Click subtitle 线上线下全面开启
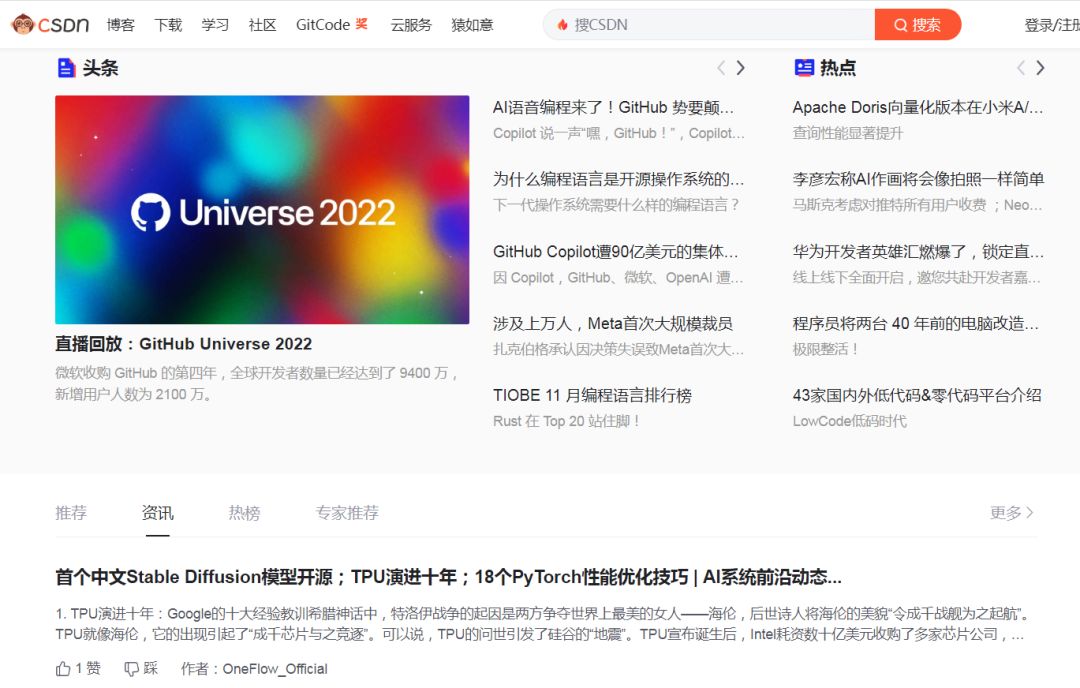This screenshot has height=688, width=1080. point(917,278)
